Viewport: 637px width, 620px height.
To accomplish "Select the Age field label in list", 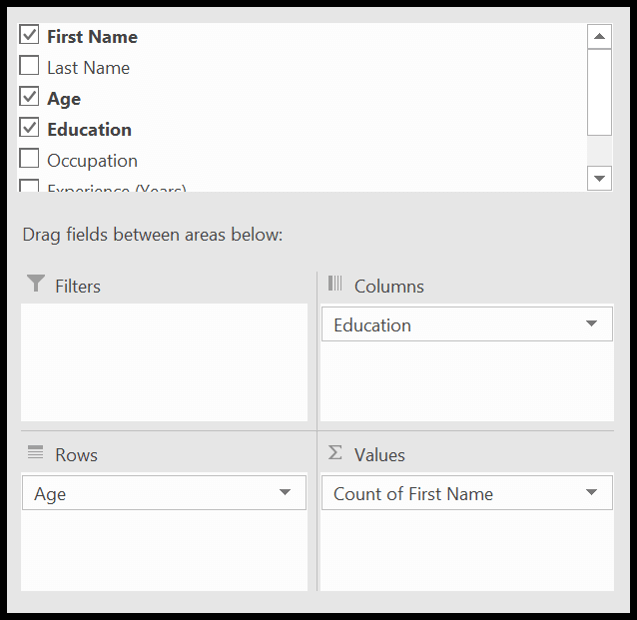I will (64, 99).
